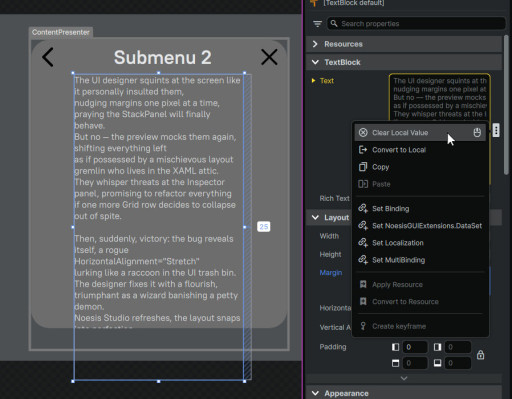Click the right padding icon

(x=438, y=347)
